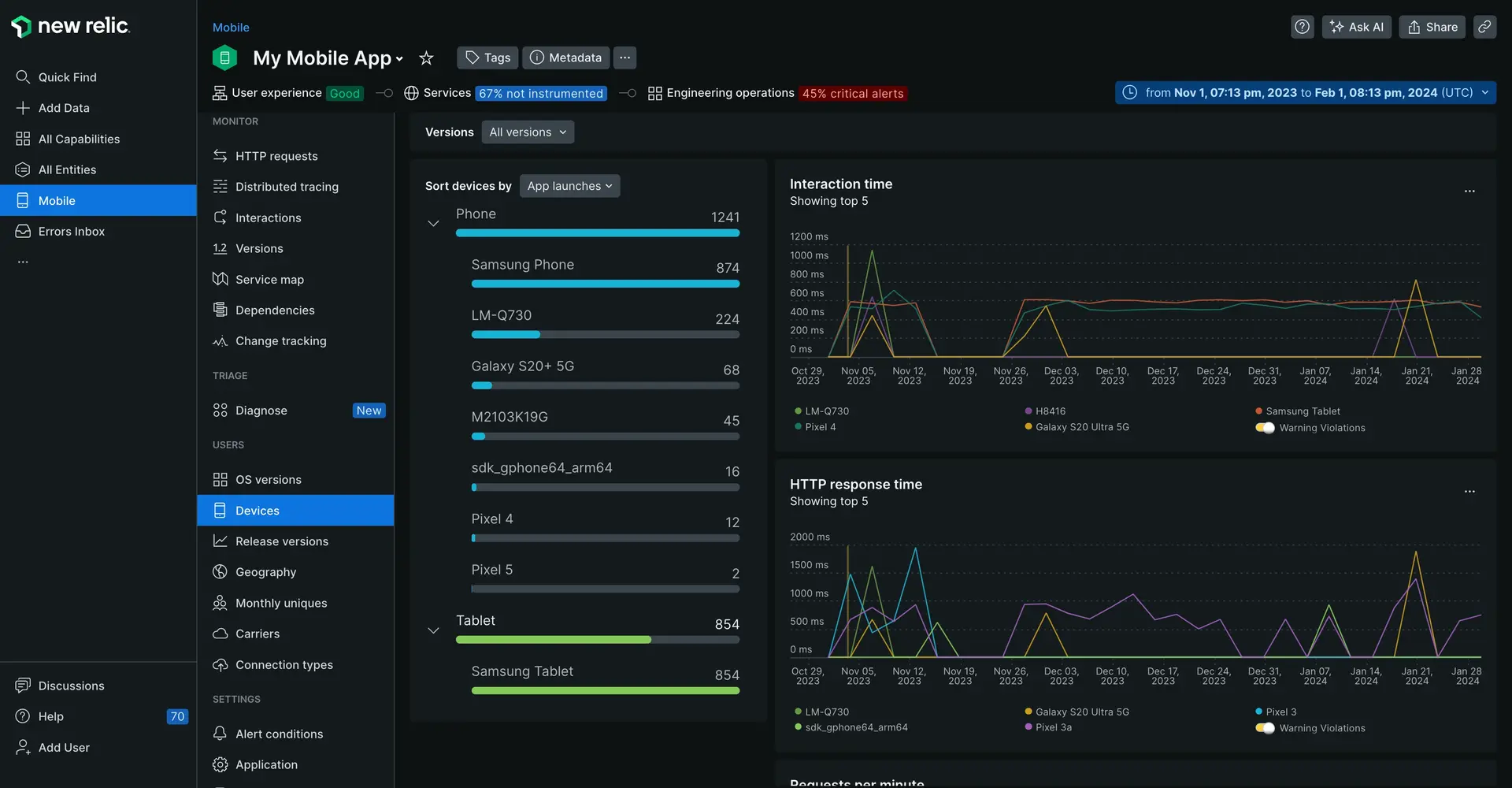Open Service map in the sidebar
The height and width of the screenshot is (788, 1512).
coord(269,280)
